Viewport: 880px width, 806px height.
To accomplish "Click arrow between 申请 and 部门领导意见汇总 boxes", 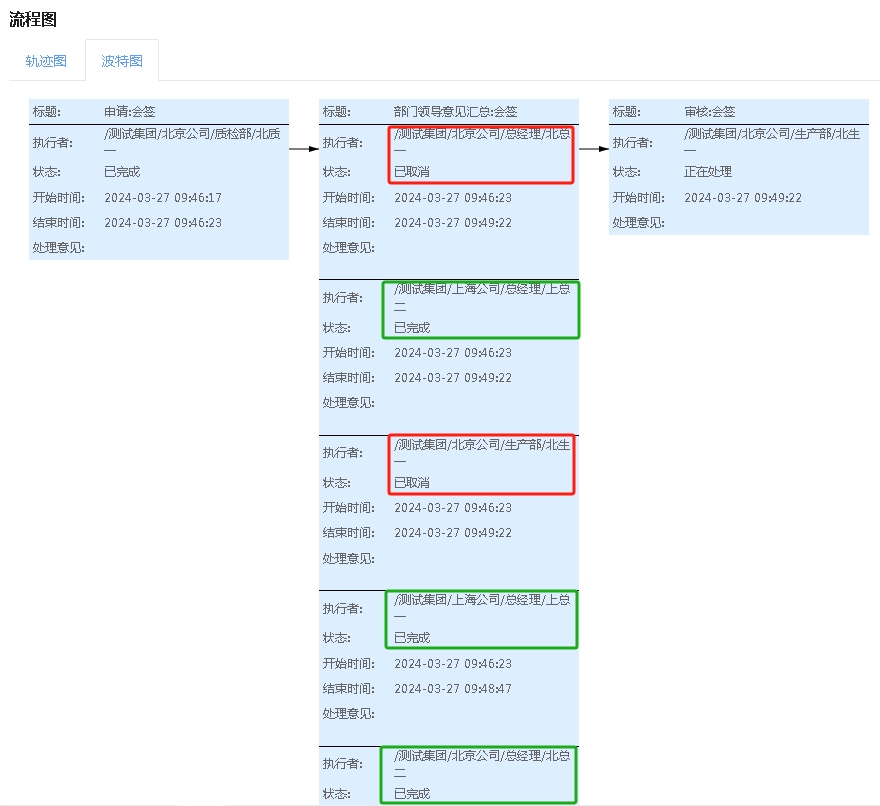I will click(304, 149).
